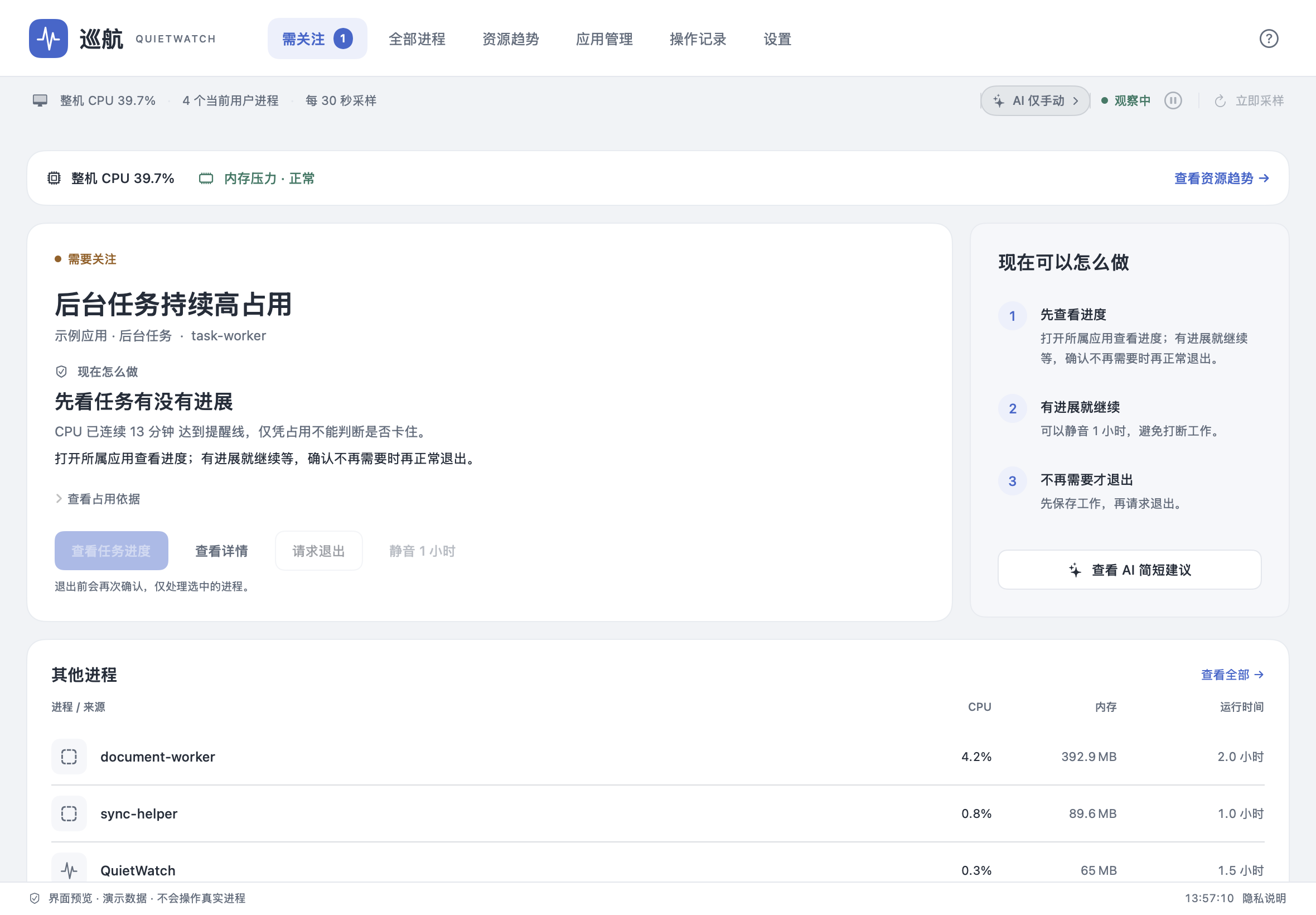Open the 资源趋势 tab
The image size is (1316, 915).
[x=510, y=39]
